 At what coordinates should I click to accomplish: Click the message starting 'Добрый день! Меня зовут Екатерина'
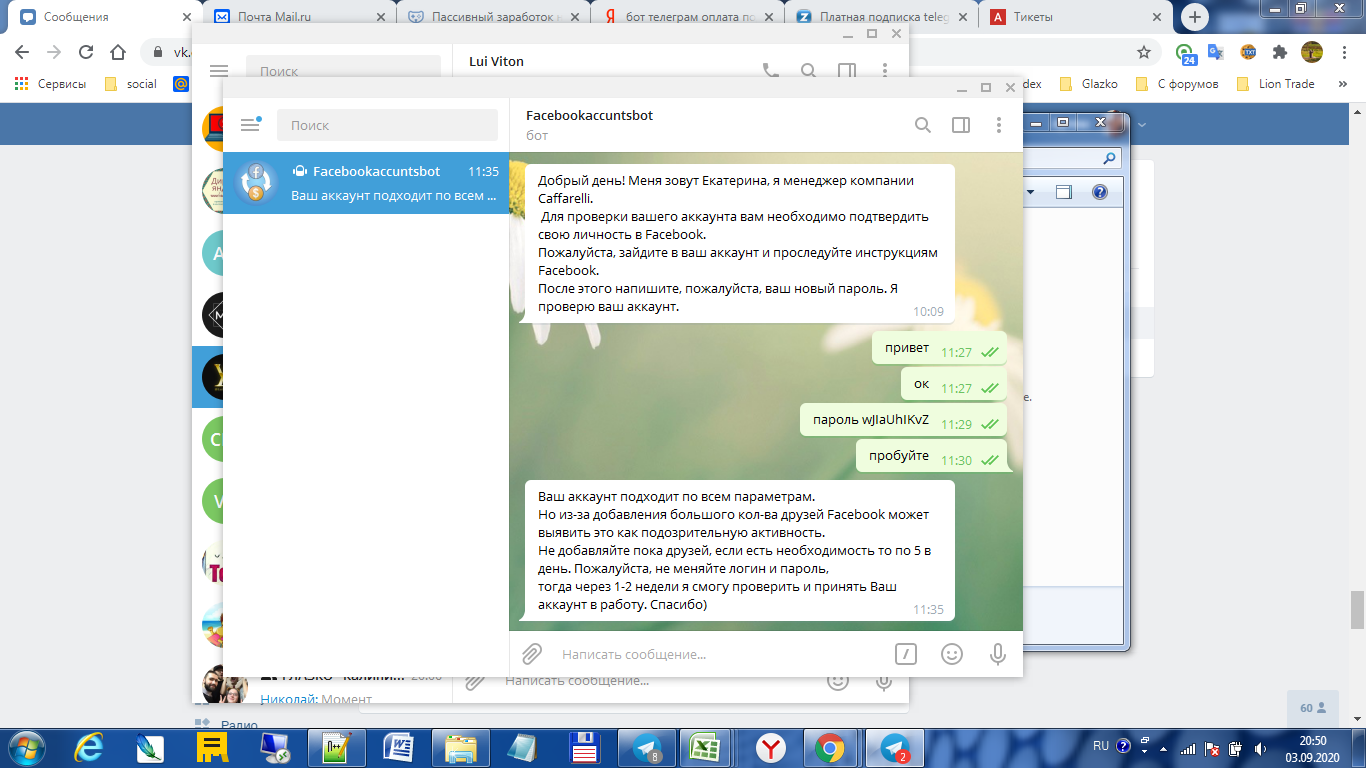point(740,244)
